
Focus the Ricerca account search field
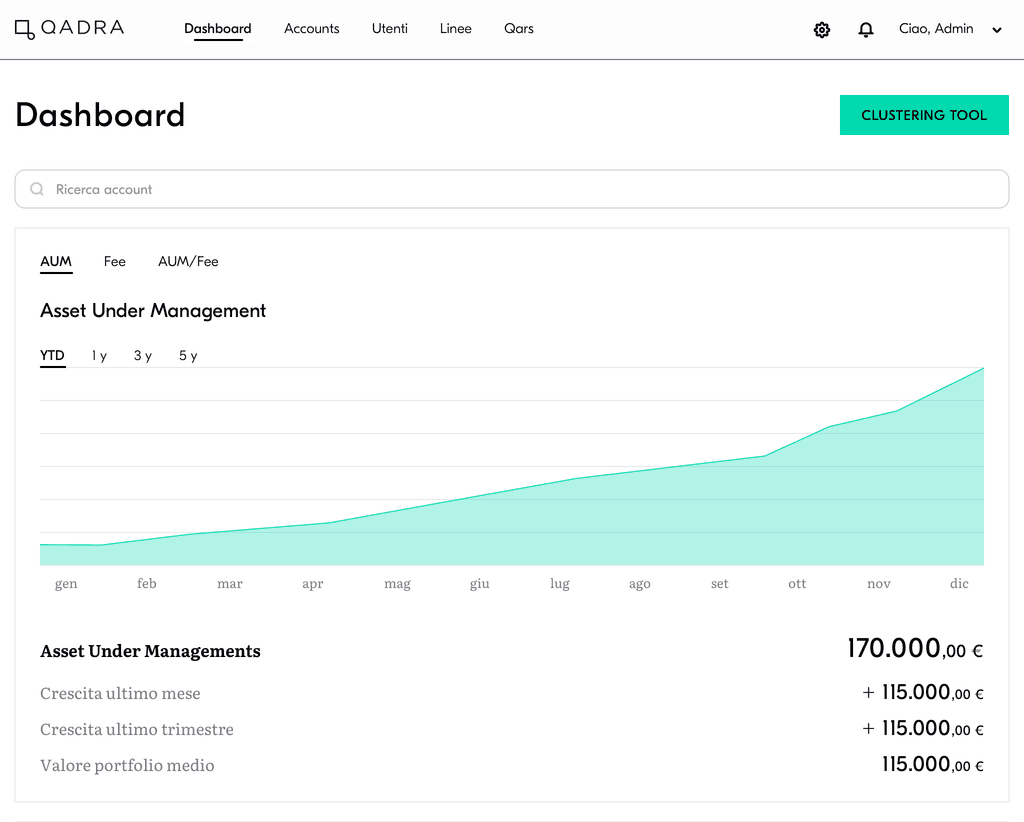click(512, 189)
